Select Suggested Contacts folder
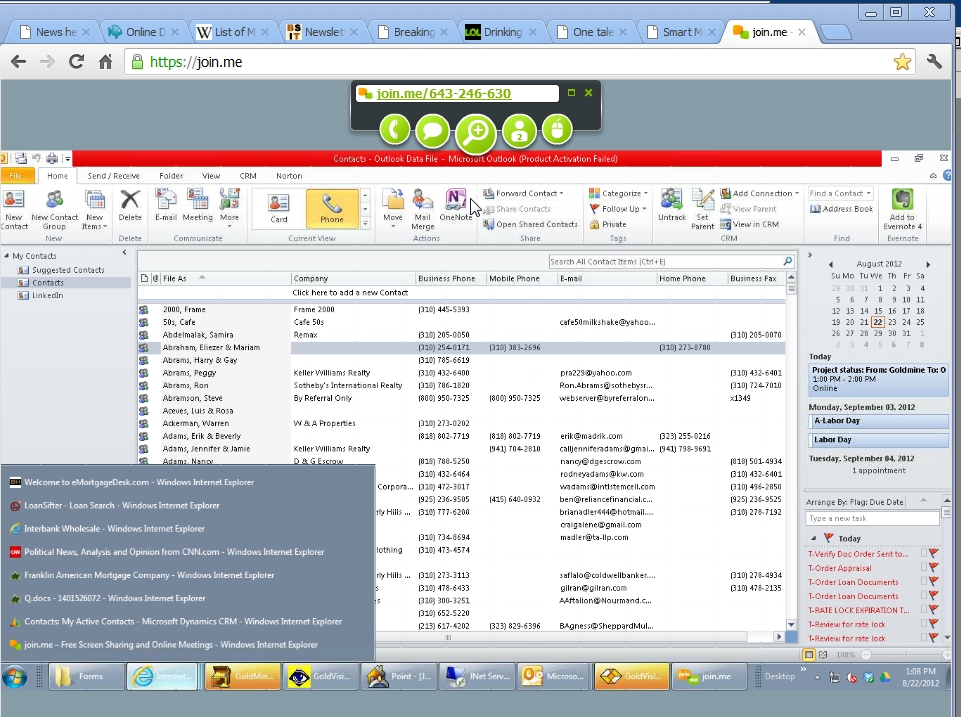 click(67, 270)
